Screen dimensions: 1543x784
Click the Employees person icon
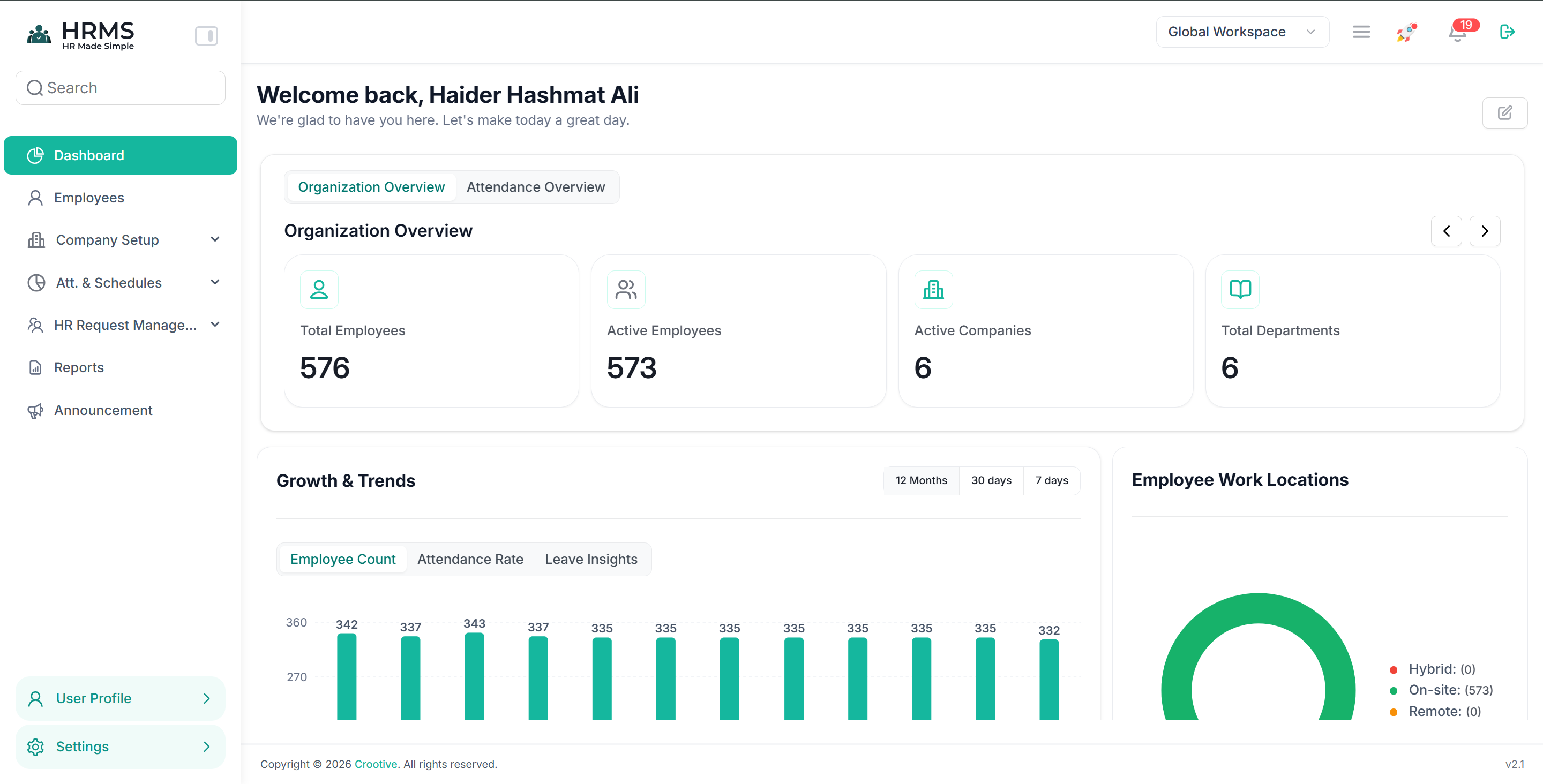[35, 198]
